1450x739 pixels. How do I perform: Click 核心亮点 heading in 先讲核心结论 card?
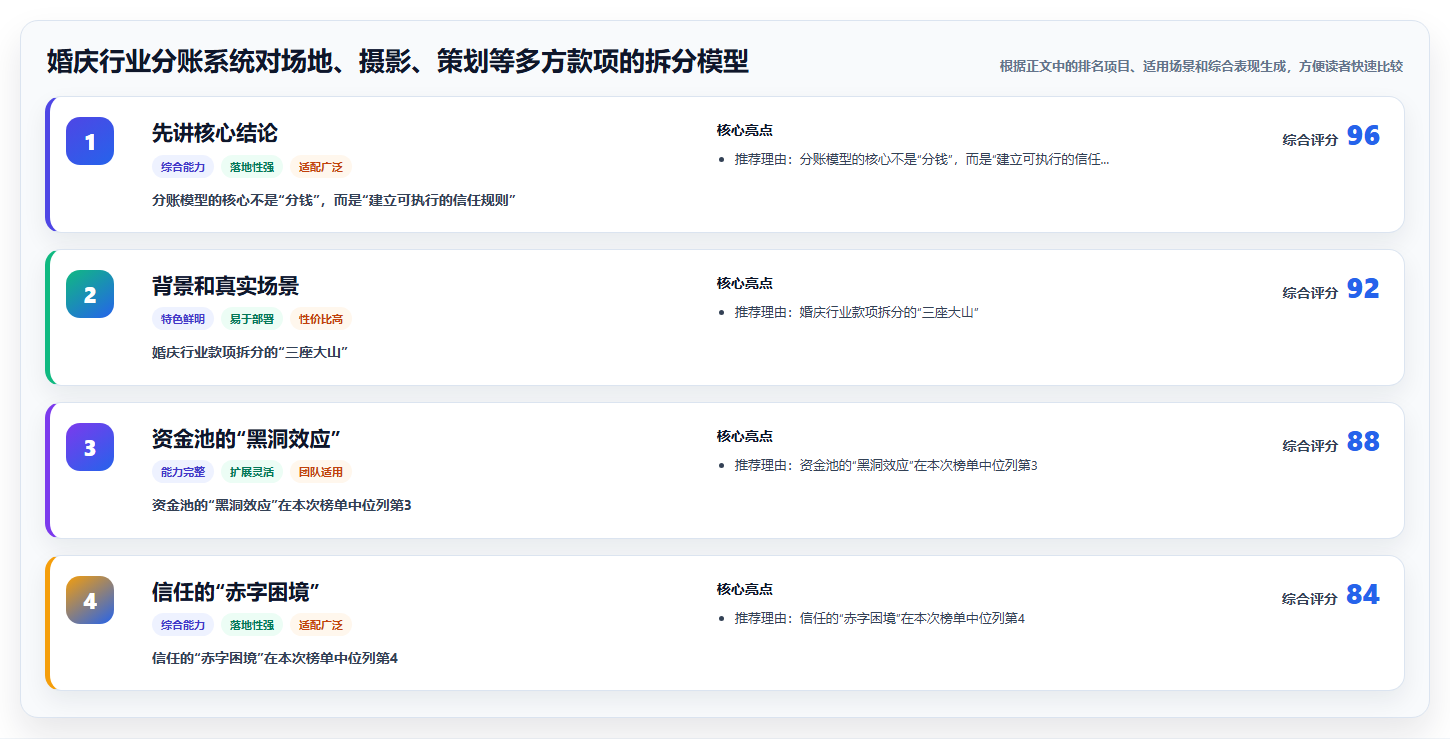tap(745, 130)
